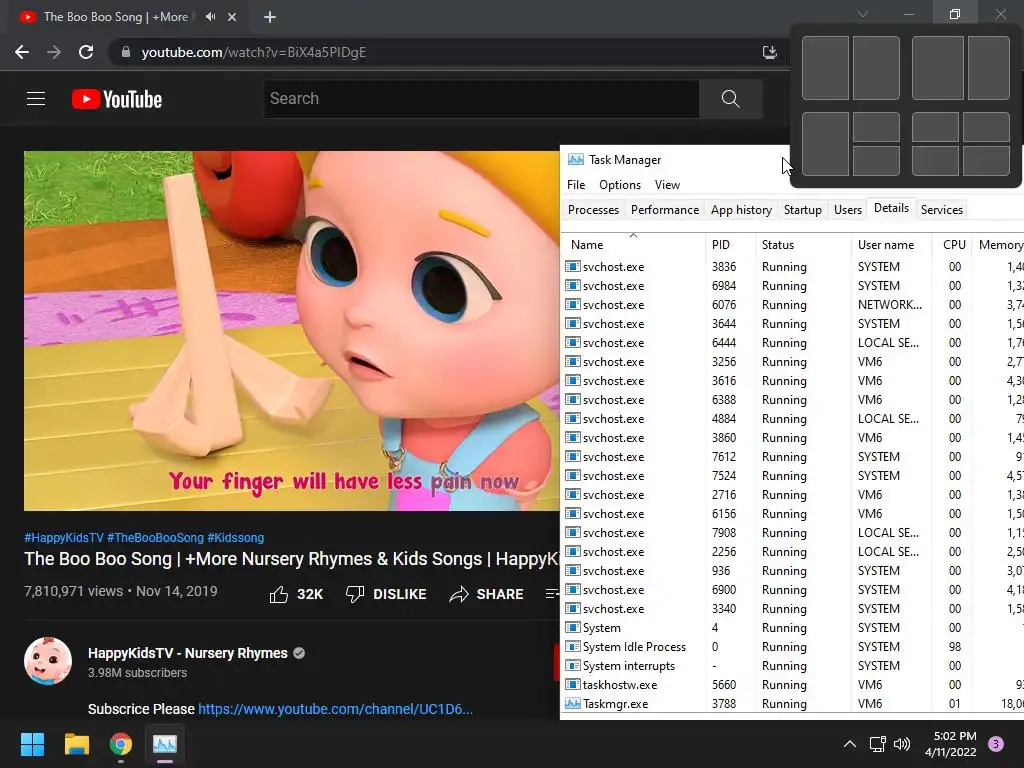Sort by the User name column header
This screenshot has width=1024, height=768.
[891, 244]
